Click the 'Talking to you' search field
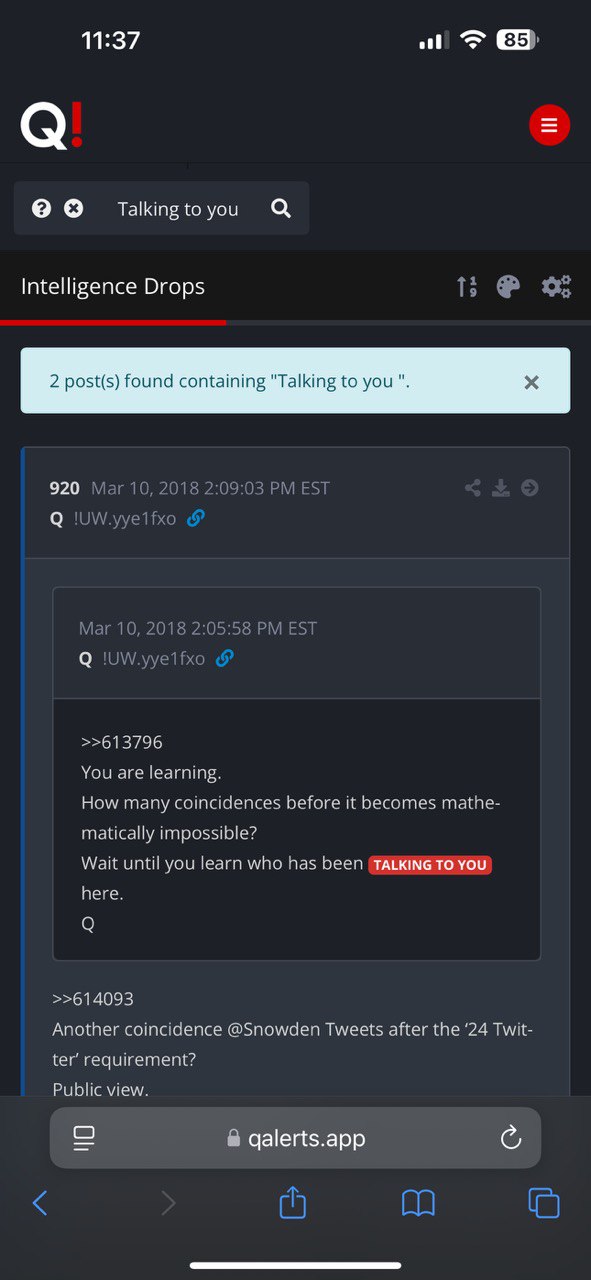 [x=178, y=209]
